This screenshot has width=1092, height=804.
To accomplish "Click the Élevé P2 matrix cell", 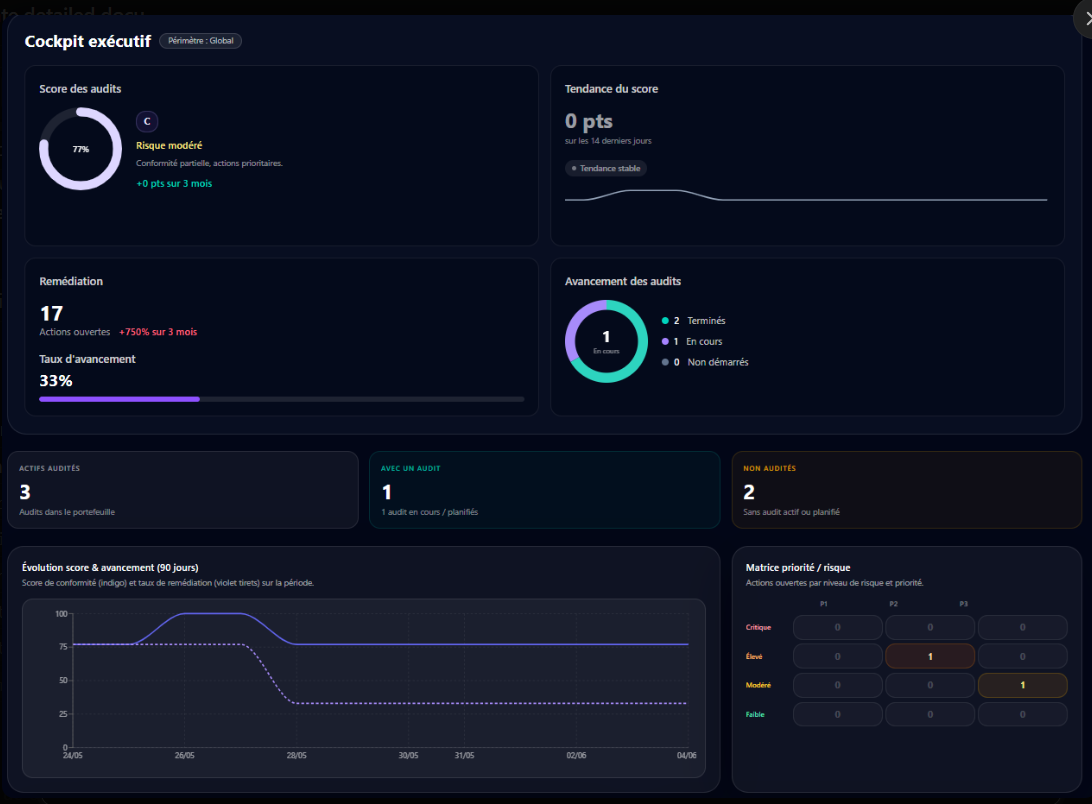I will click(x=930, y=656).
